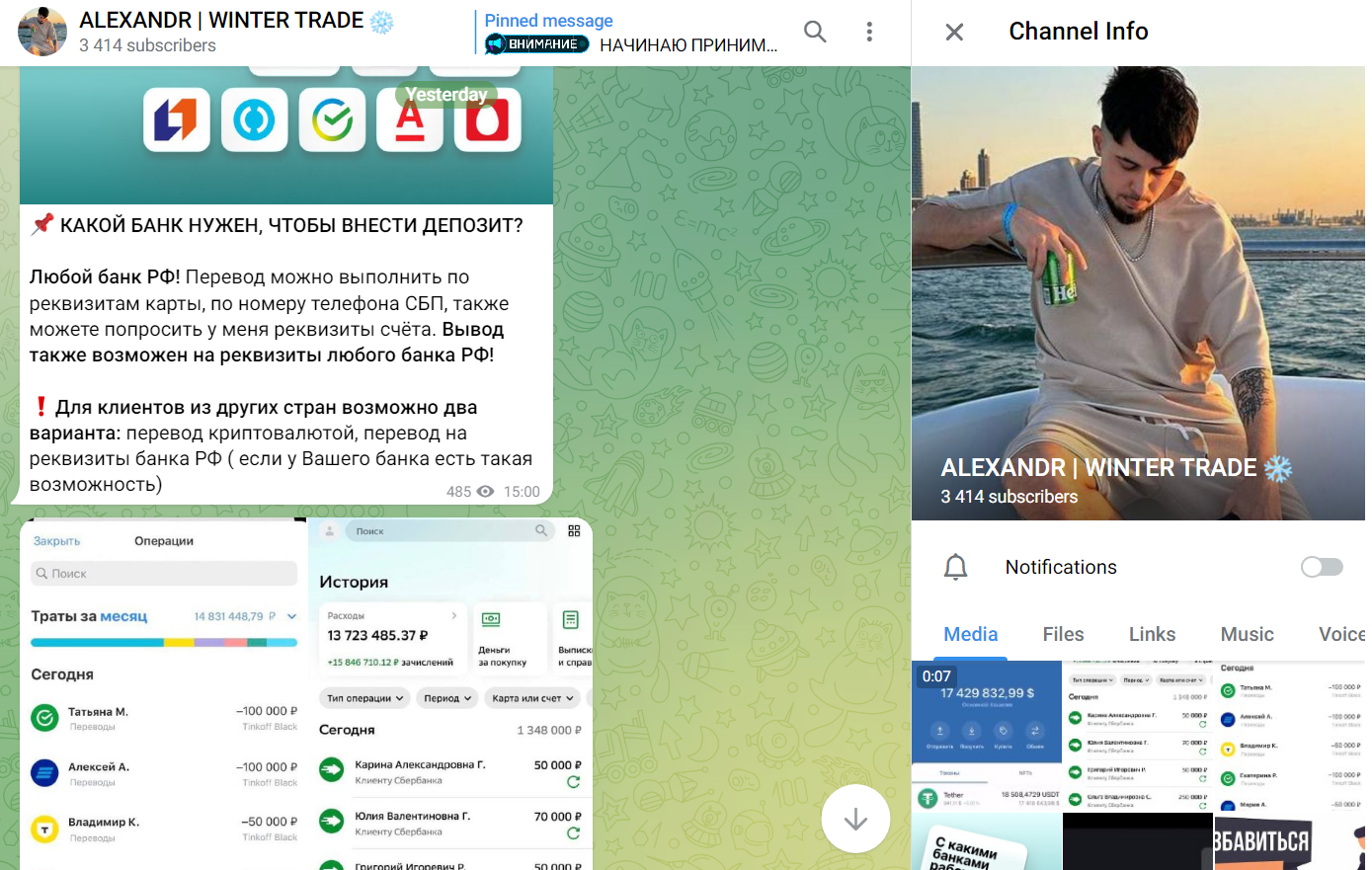Click the 'Notifications' label in info panel

(1061, 567)
